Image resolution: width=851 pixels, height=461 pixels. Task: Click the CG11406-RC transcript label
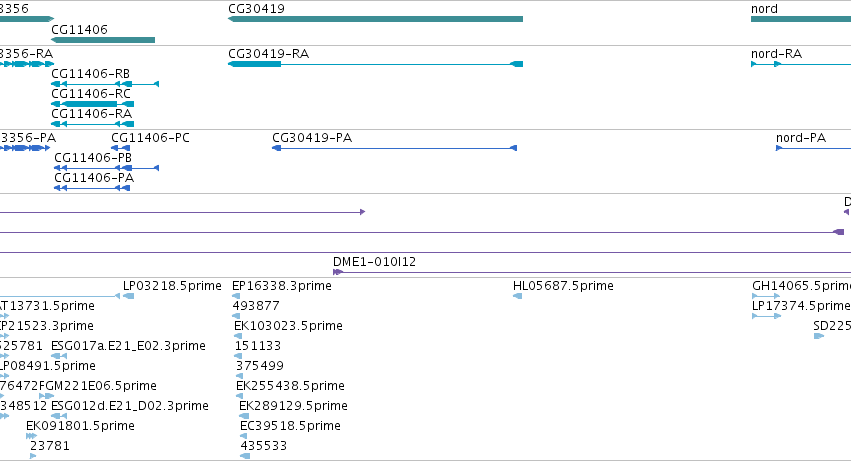tap(91, 93)
